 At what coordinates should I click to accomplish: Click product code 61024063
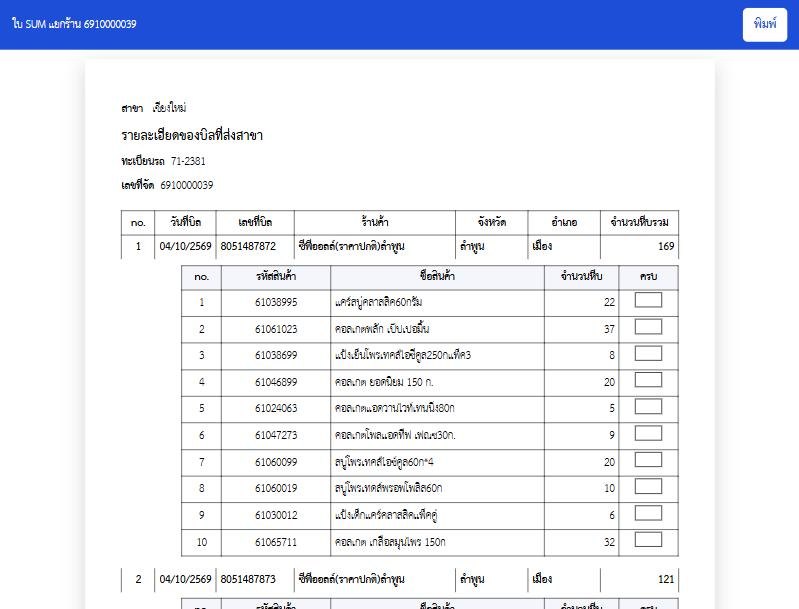(x=276, y=408)
